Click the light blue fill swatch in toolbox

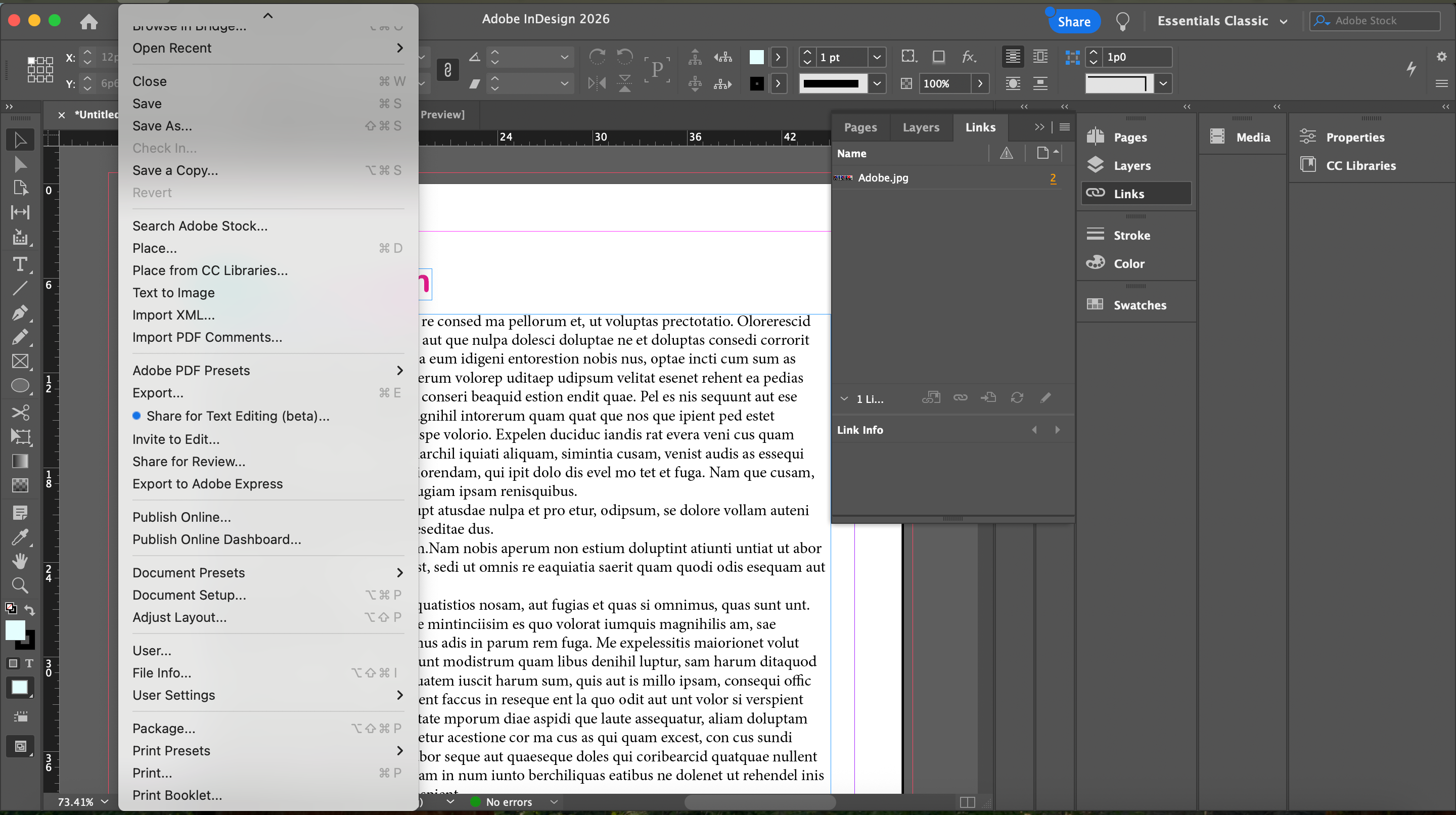15,629
